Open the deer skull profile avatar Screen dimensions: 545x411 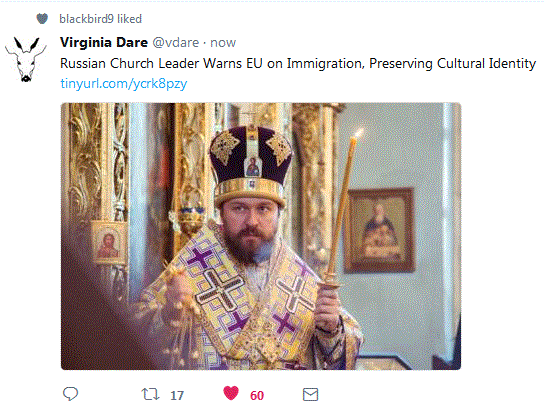[25, 59]
